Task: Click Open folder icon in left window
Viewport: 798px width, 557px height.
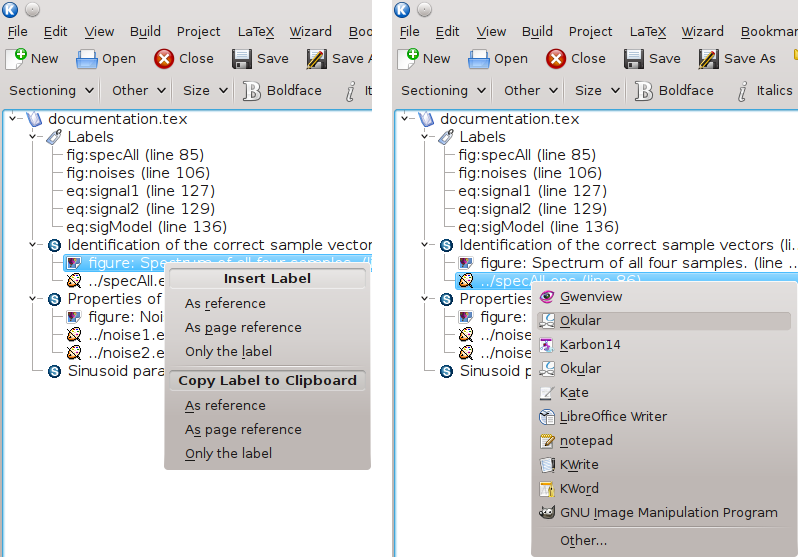Action: click(87, 59)
